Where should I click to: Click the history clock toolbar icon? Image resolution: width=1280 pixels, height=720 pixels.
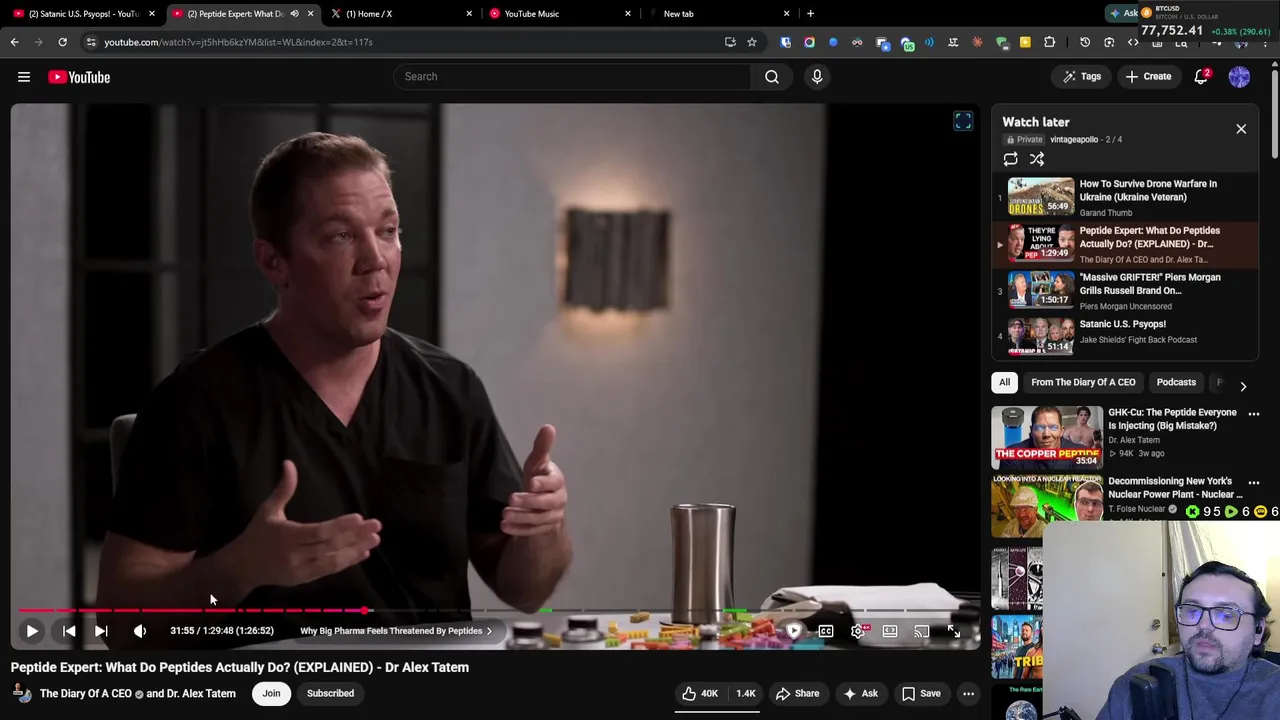pyautogui.click(x=1085, y=42)
